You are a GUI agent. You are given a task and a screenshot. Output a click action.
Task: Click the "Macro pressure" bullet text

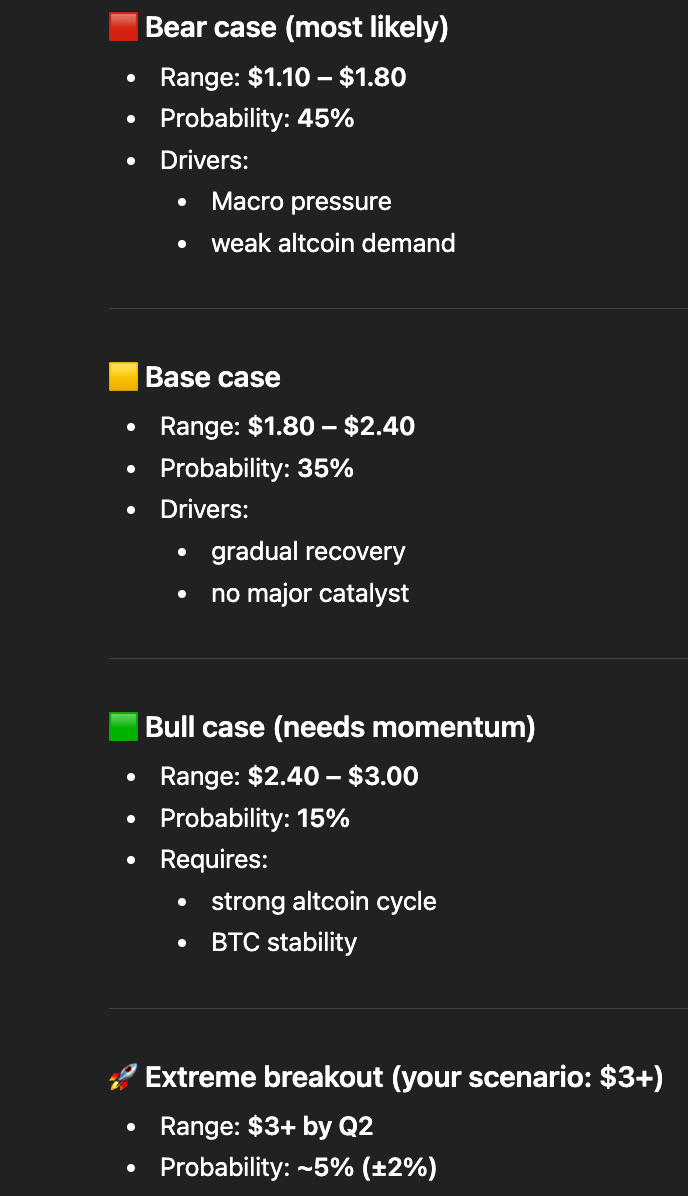pos(301,201)
